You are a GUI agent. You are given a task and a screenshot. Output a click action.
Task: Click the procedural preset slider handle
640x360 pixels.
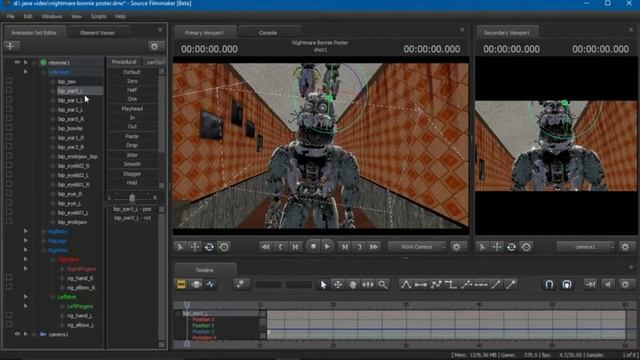coord(132,198)
